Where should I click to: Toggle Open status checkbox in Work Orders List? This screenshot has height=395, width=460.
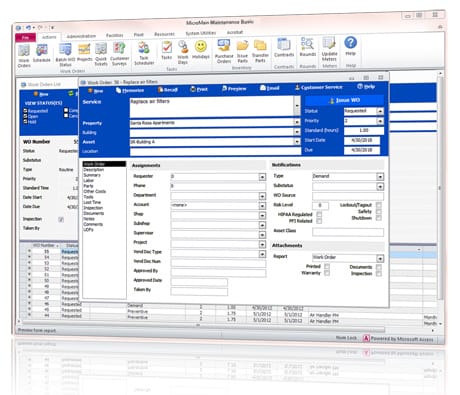(25, 116)
